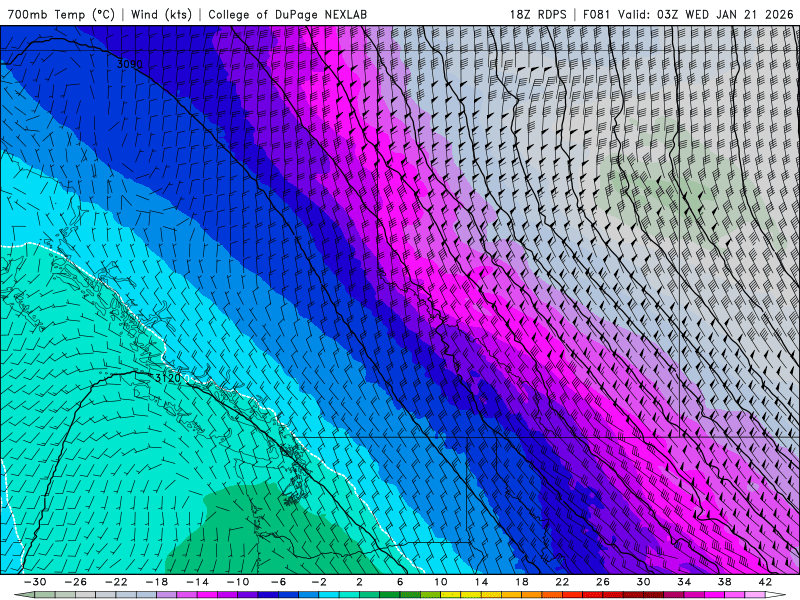Click the '-26' color scale value
This screenshot has width=800, height=600.
point(76,582)
